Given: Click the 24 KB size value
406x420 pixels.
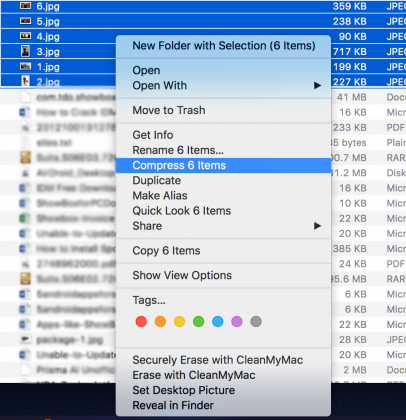Looking at the screenshot, I should click(353, 264).
